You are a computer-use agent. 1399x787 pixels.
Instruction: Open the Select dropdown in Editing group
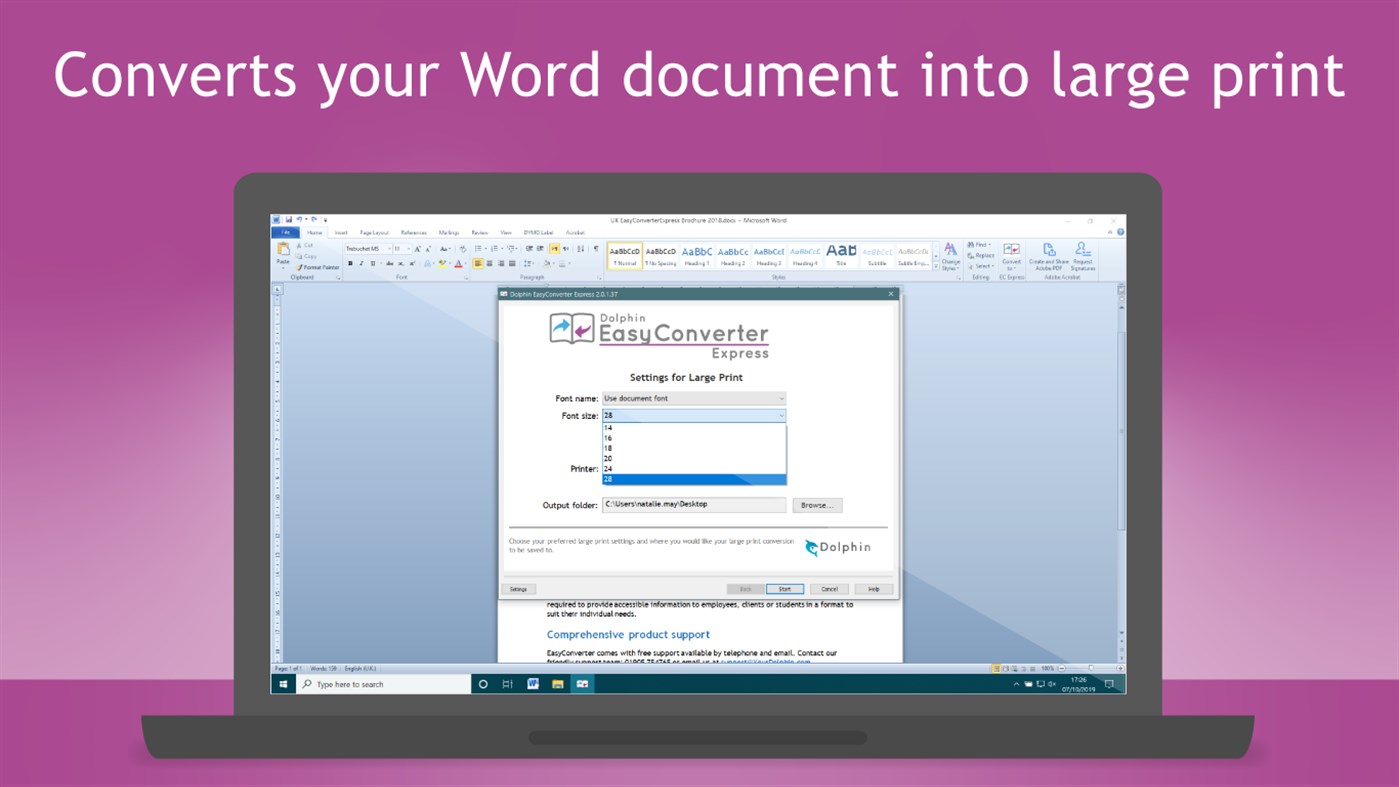tap(981, 266)
